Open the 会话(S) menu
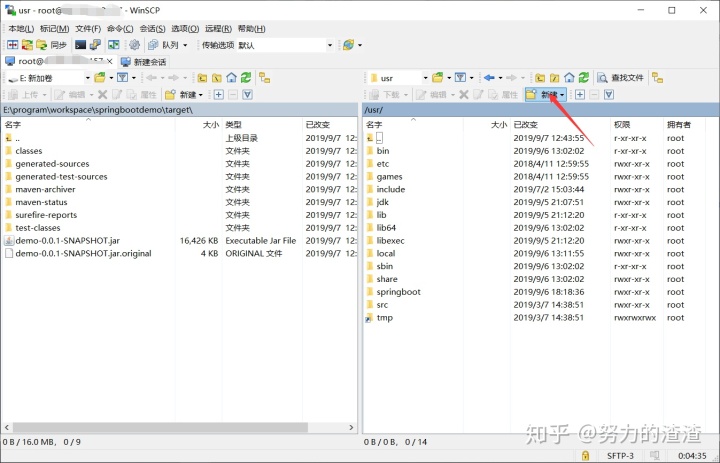The height and width of the screenshot is (463, 720). coord(152,28)
